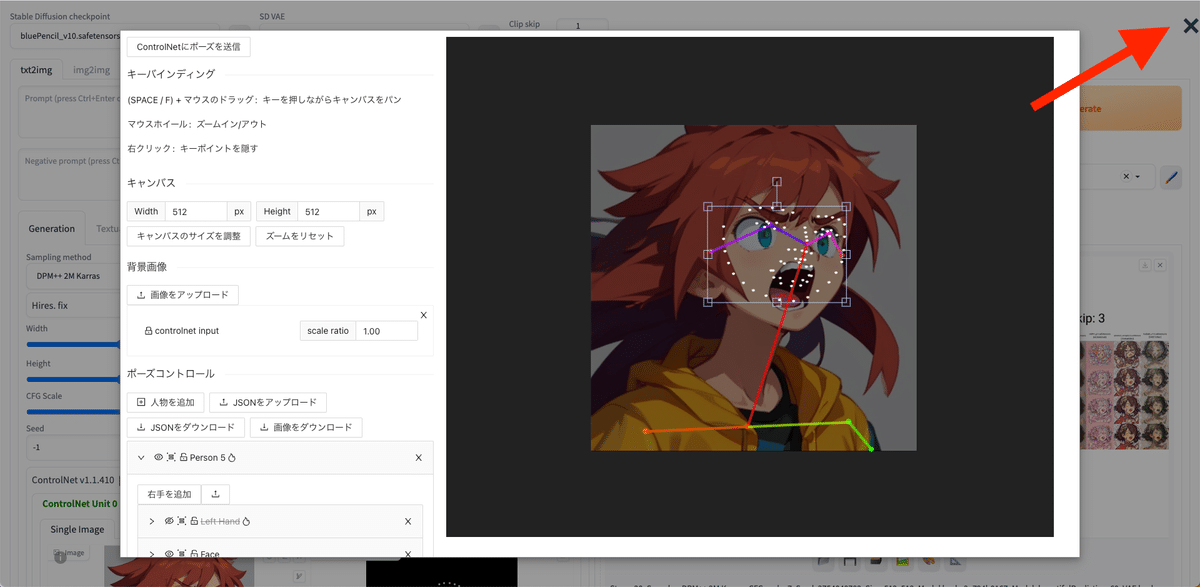Show the hidden Left Hand via eye icon
Image resolution: width=1200 pixels, height=587 pixels.
pyautogui.click(x=169, y=522)
